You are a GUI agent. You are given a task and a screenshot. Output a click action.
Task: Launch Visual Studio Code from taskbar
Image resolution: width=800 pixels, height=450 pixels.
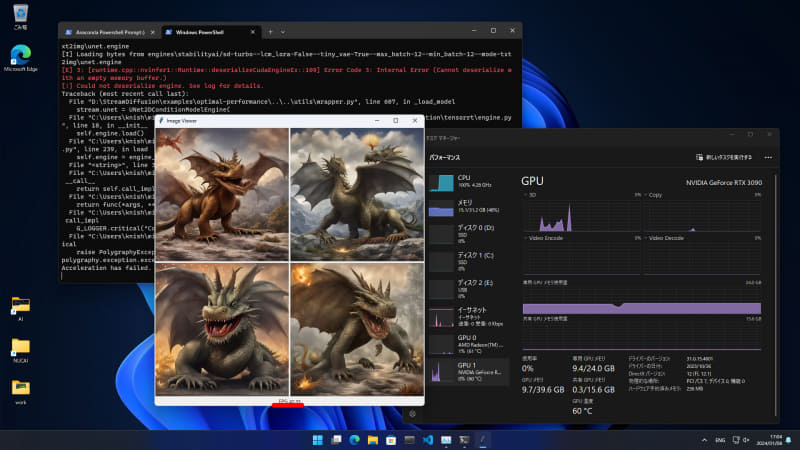(x=427, y=439)
